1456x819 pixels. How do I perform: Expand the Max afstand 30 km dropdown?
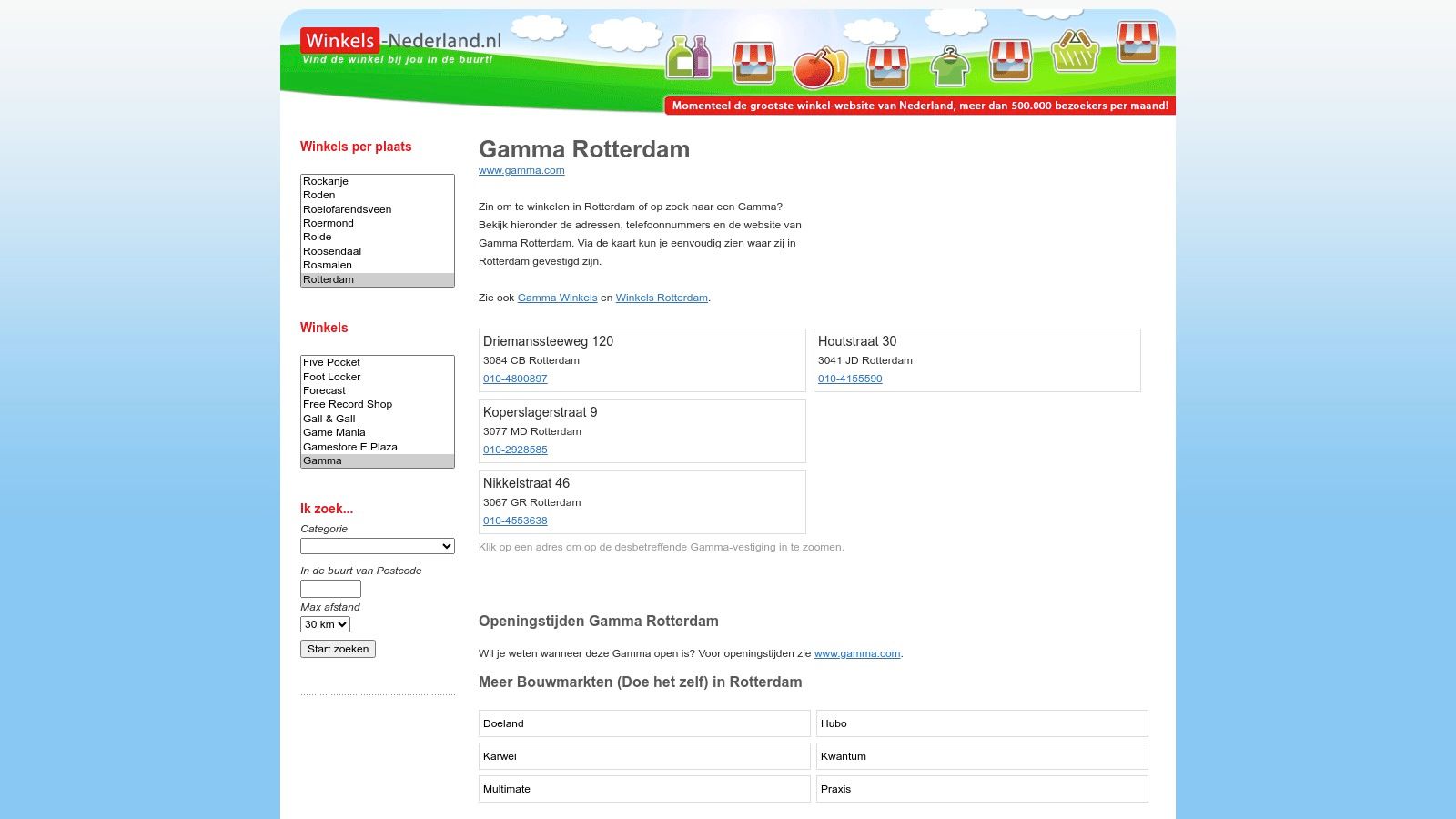click(325, 624)
